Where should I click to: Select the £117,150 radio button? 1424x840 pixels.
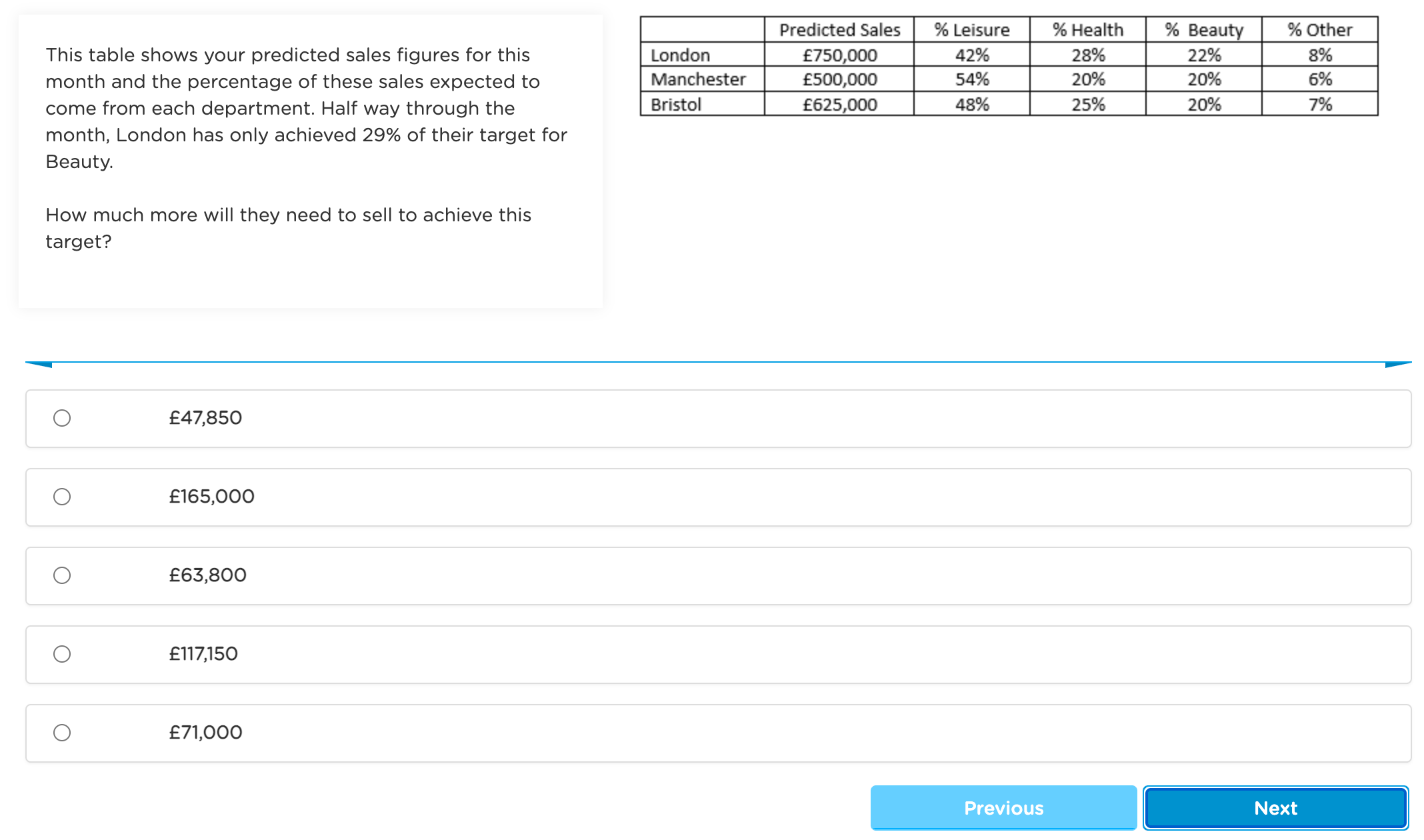(x=62, y=654)
